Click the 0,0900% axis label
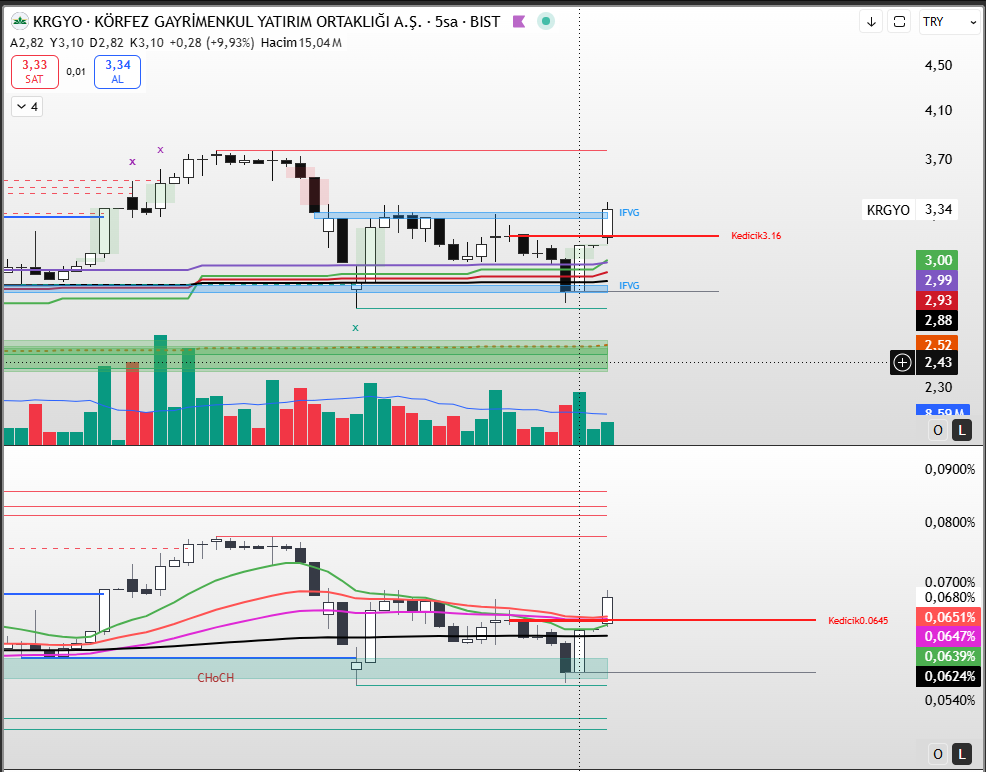Image resolution: width=986 pixels, height=772 pixels. 950,470
